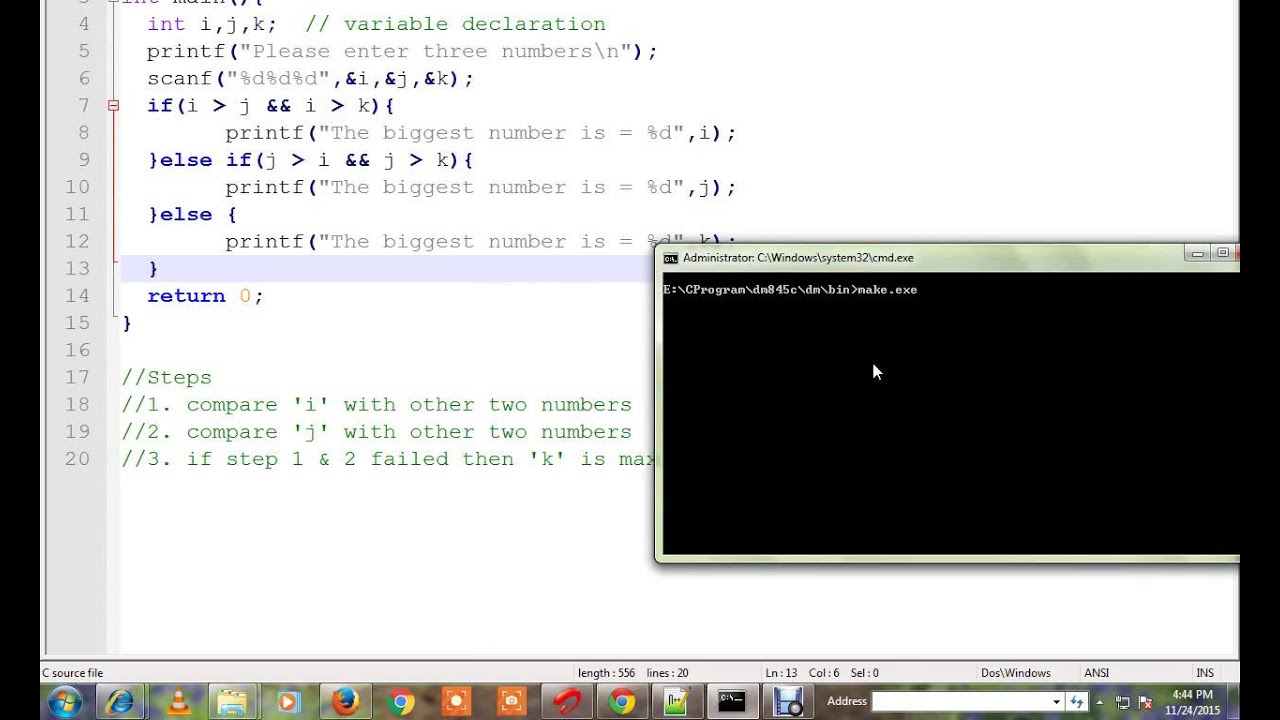The height and width of the screenshot is (720, 1280).
Task: Open VLC media player cone icon
Action: [x=178, y=702]
